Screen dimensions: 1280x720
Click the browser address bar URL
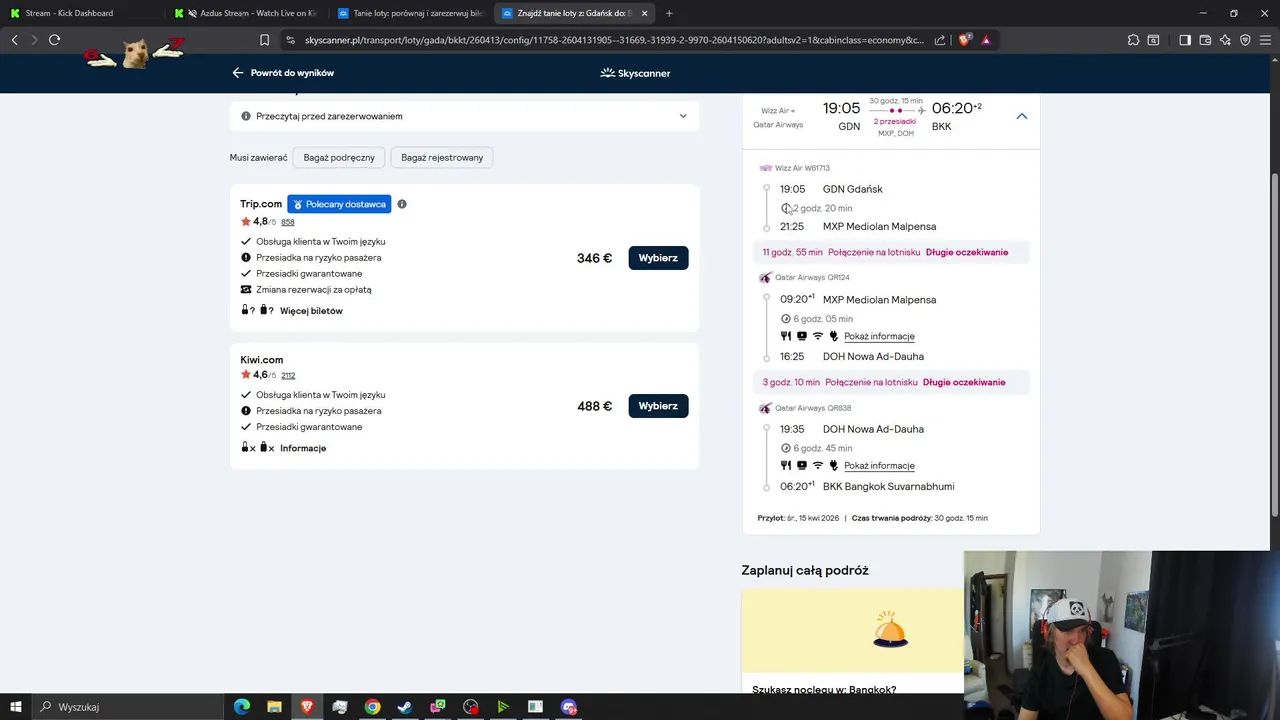point(614,40)
